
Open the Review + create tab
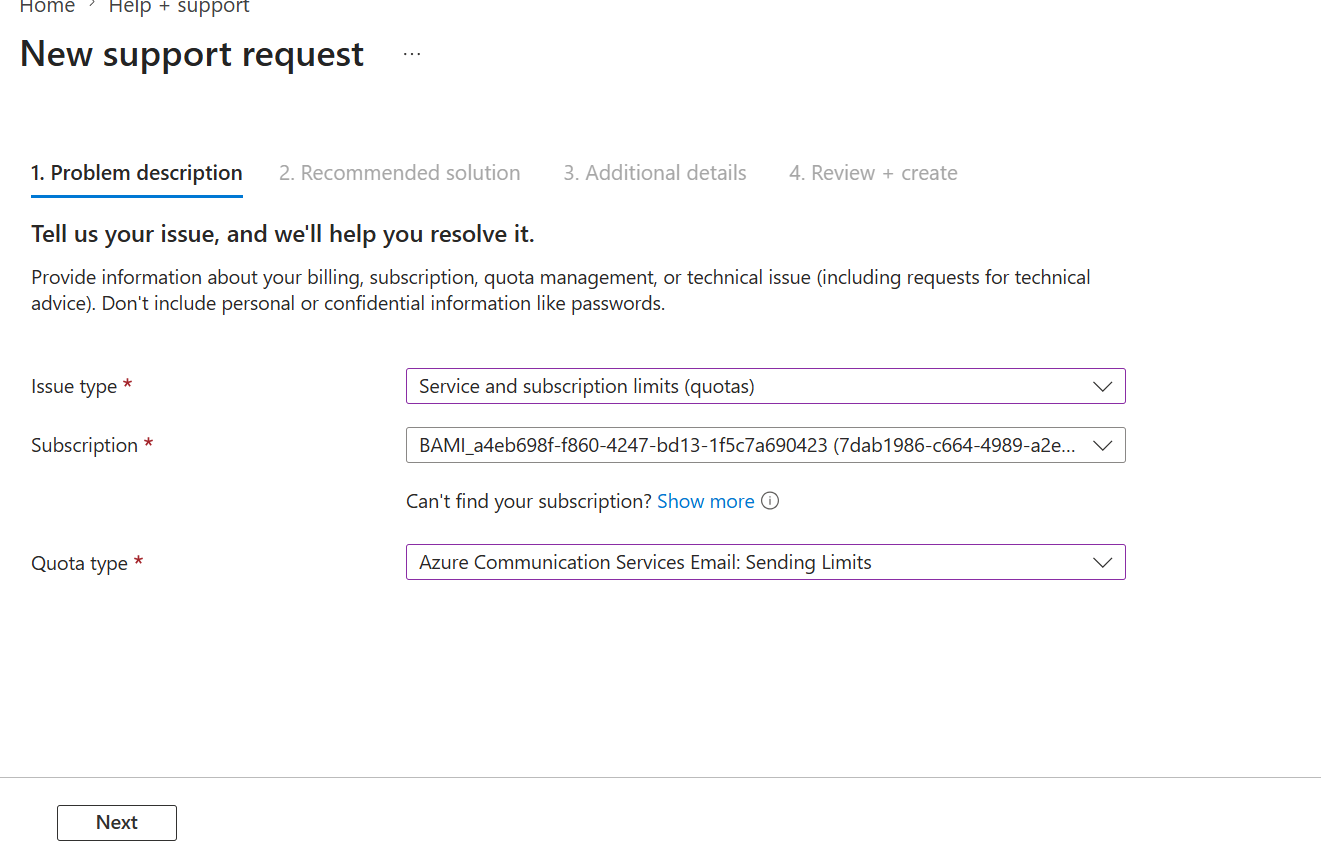click(x=873, y=173)
